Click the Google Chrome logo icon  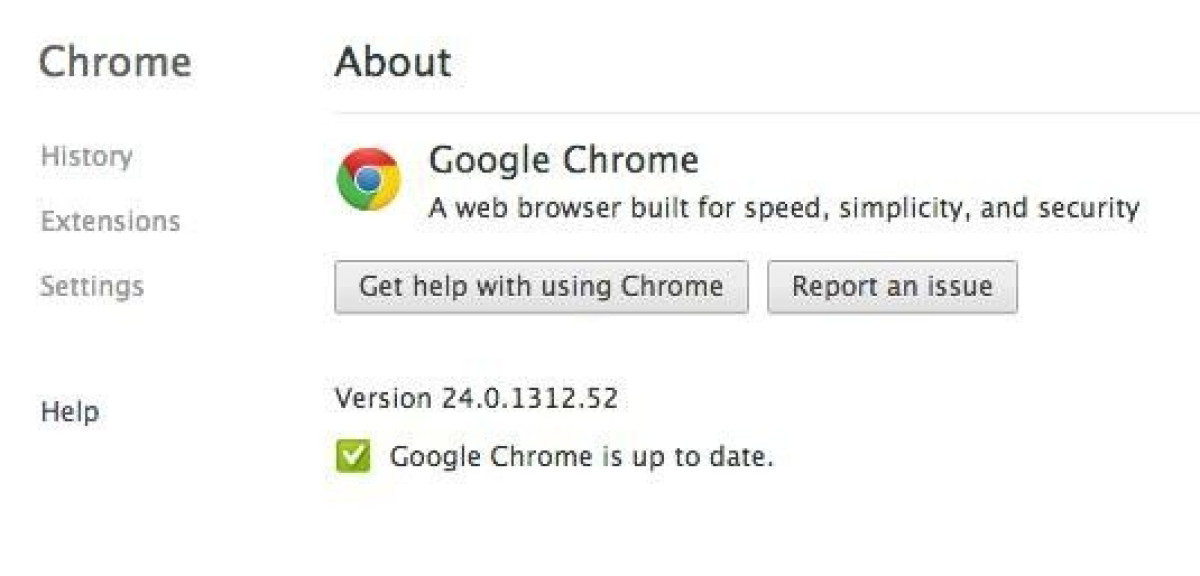tap(368, 179)
